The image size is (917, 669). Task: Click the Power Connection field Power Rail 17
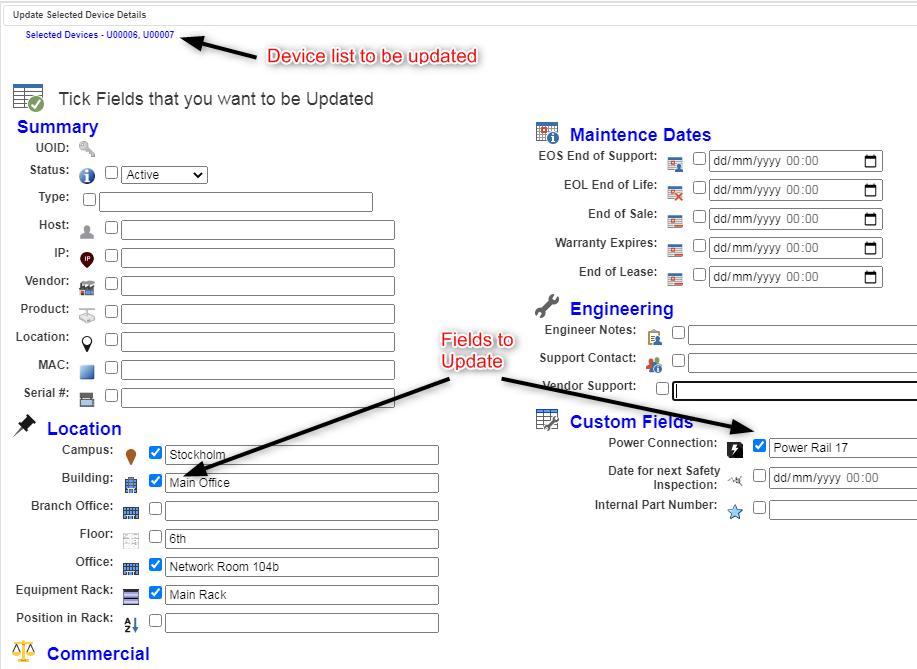(843, 448)
